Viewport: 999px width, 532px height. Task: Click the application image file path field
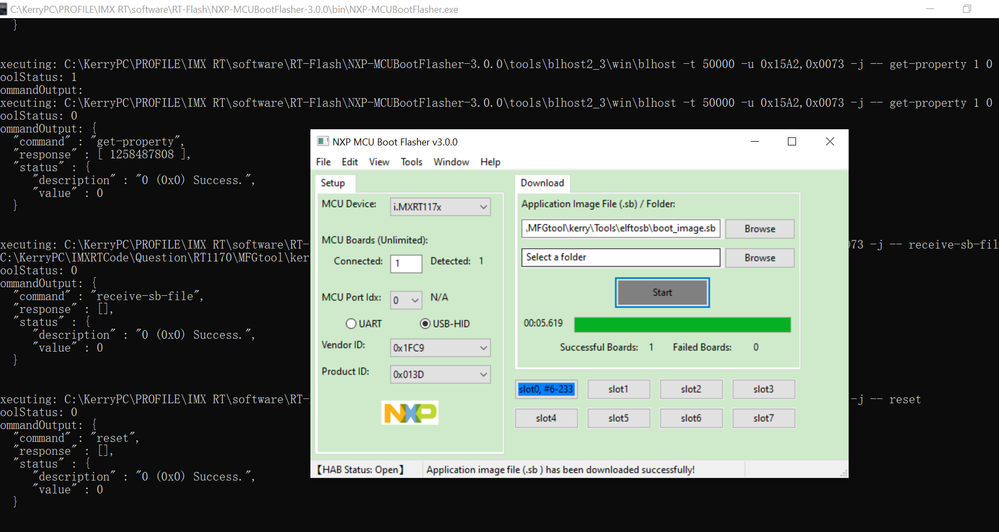click(621, 228)
